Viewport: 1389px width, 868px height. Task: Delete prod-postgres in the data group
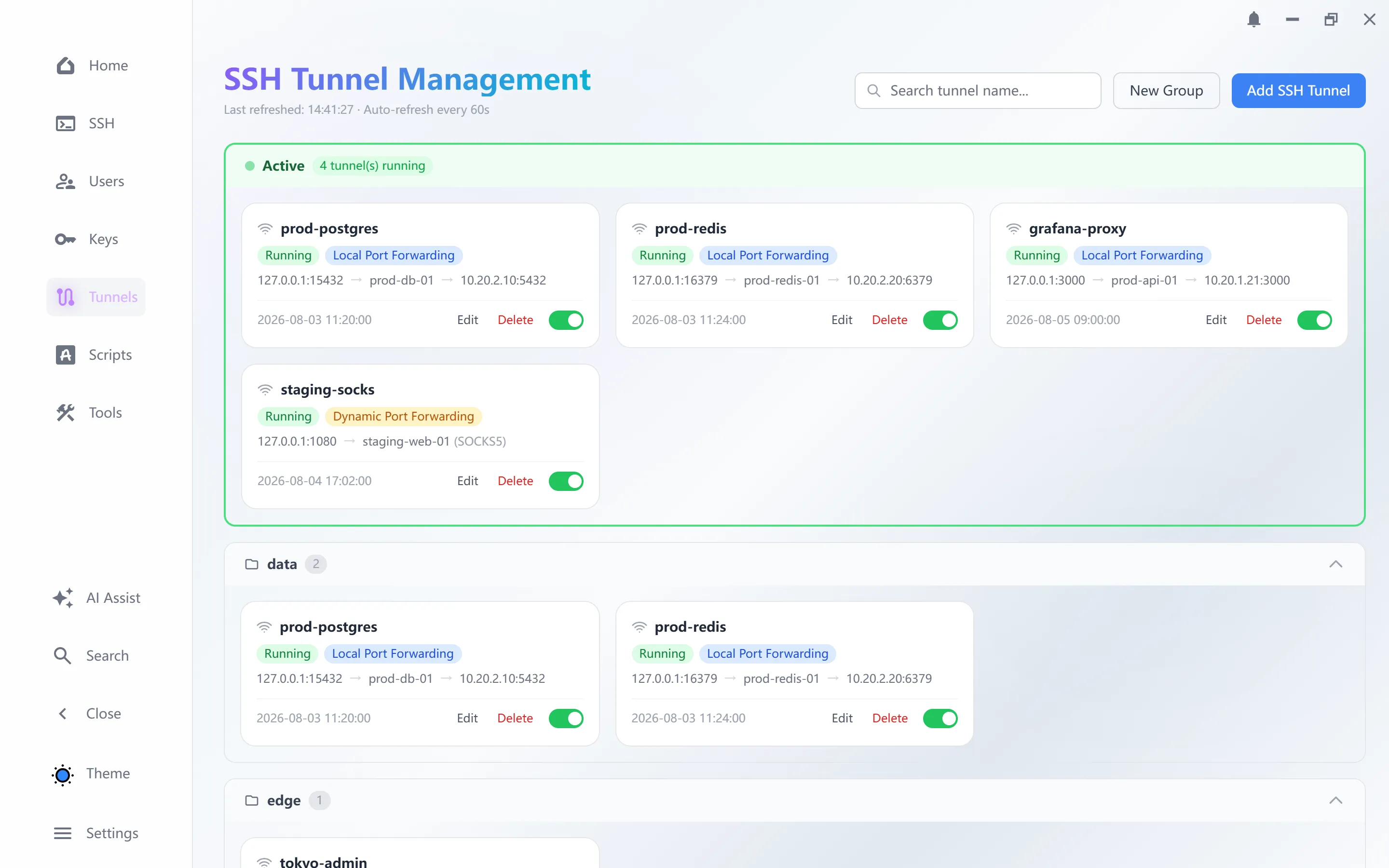[515, 718]
